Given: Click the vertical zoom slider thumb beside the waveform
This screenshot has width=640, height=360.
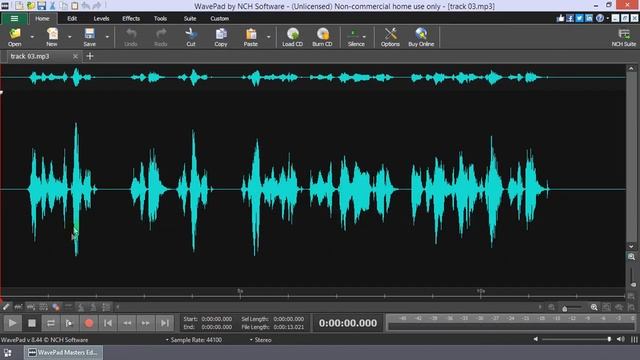Looking at the screenshot, I should (x=633, y=284).
